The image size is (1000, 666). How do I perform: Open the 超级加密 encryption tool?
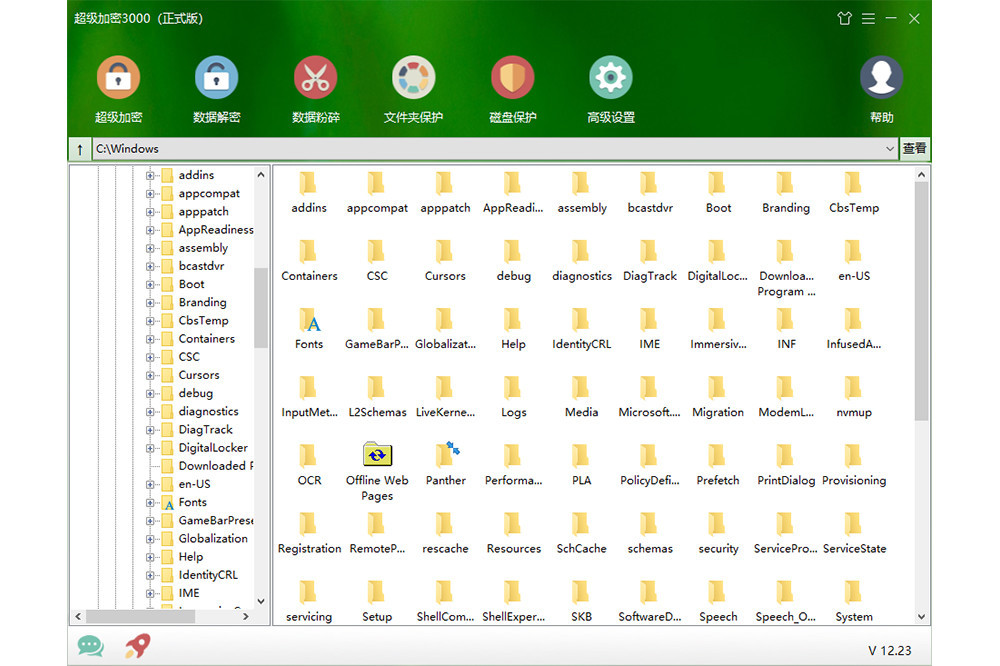pos(118,79)
